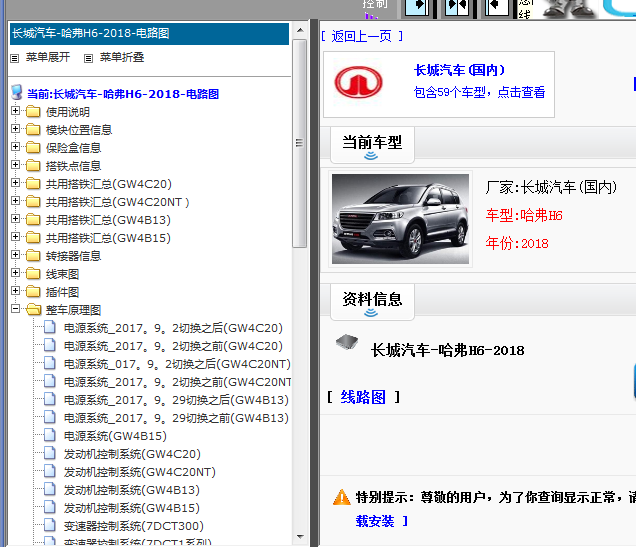Select the 电源系统(GW4B15) tree item
Image resolution: width=636 pixels, height=547 pixels.
tap(115, 436)
